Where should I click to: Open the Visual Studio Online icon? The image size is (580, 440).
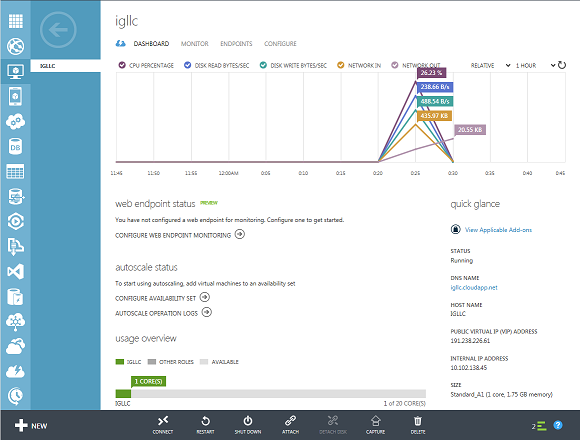click(x=16, y=271)
